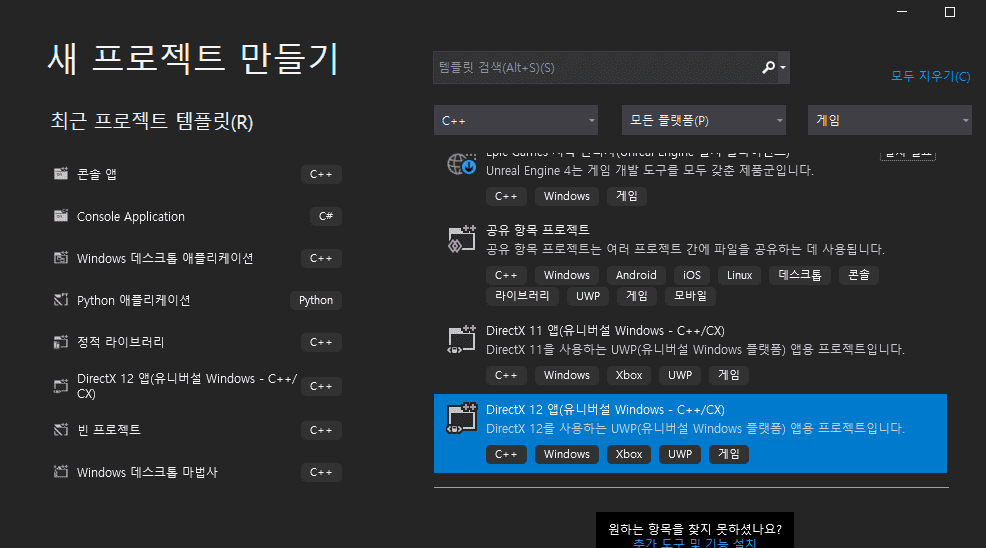Click recent DirectX 12 앱 icon
The height and width of the screenshot is (548, 986).
60,386
